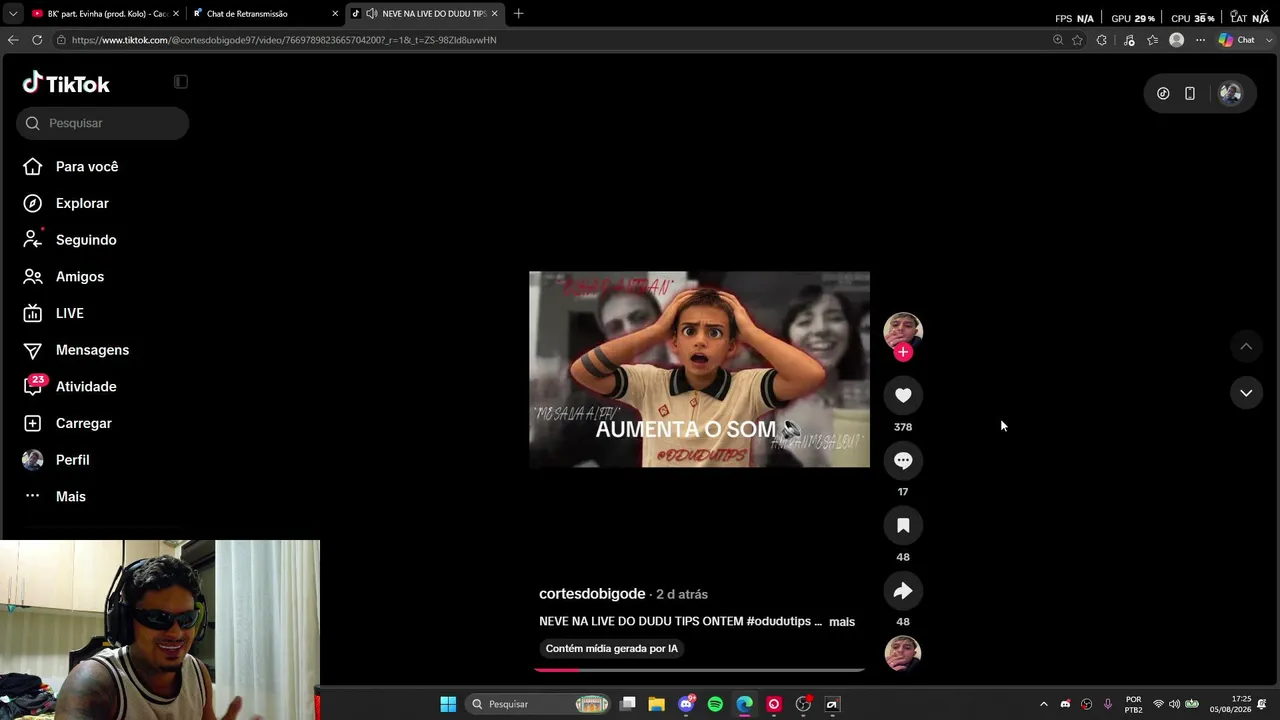
Task: Open the account avatar menu at top right
Action: click(1231, 94)
